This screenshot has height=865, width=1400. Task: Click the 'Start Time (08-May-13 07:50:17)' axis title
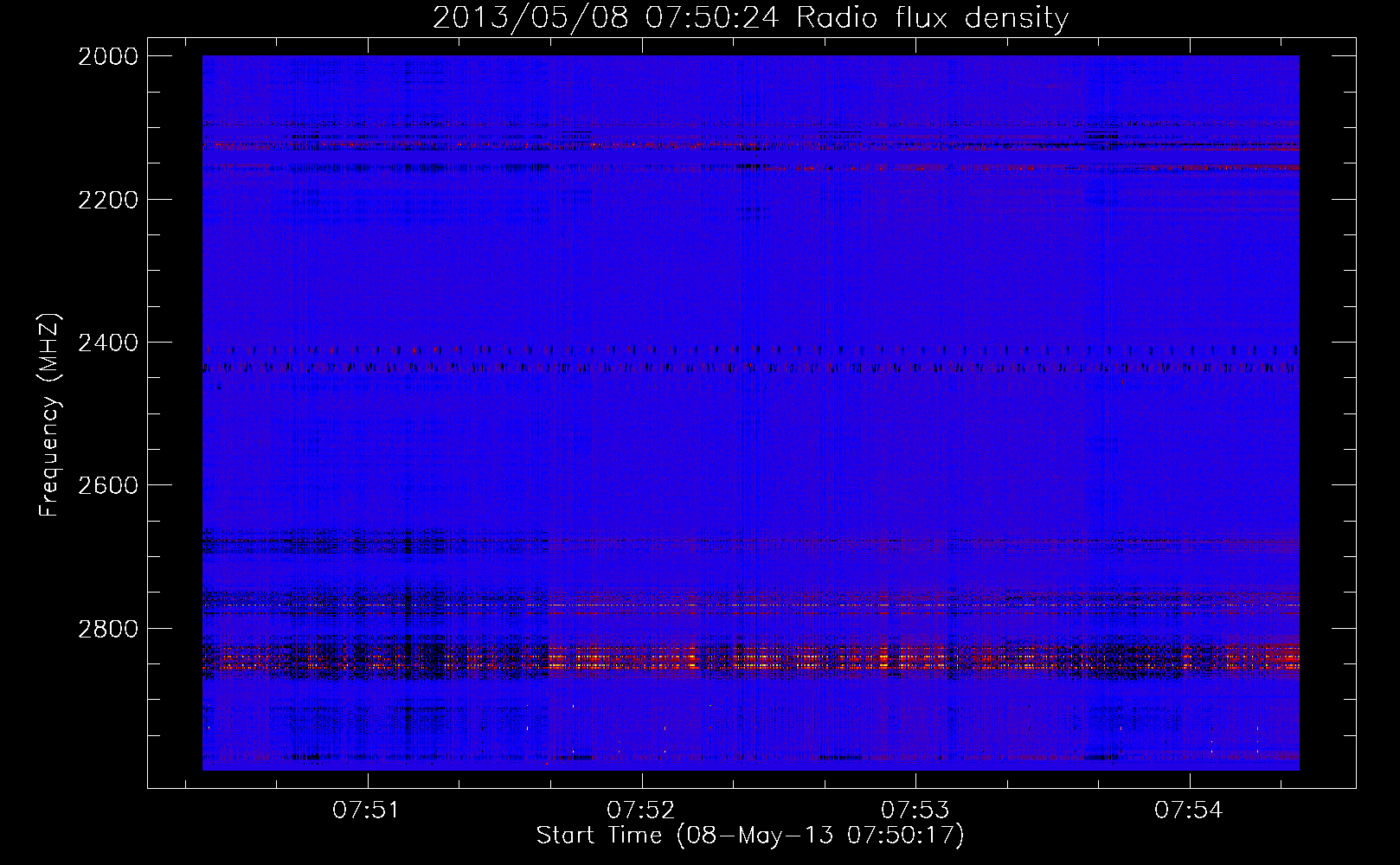pyautogui.click(x=750, y=836)
